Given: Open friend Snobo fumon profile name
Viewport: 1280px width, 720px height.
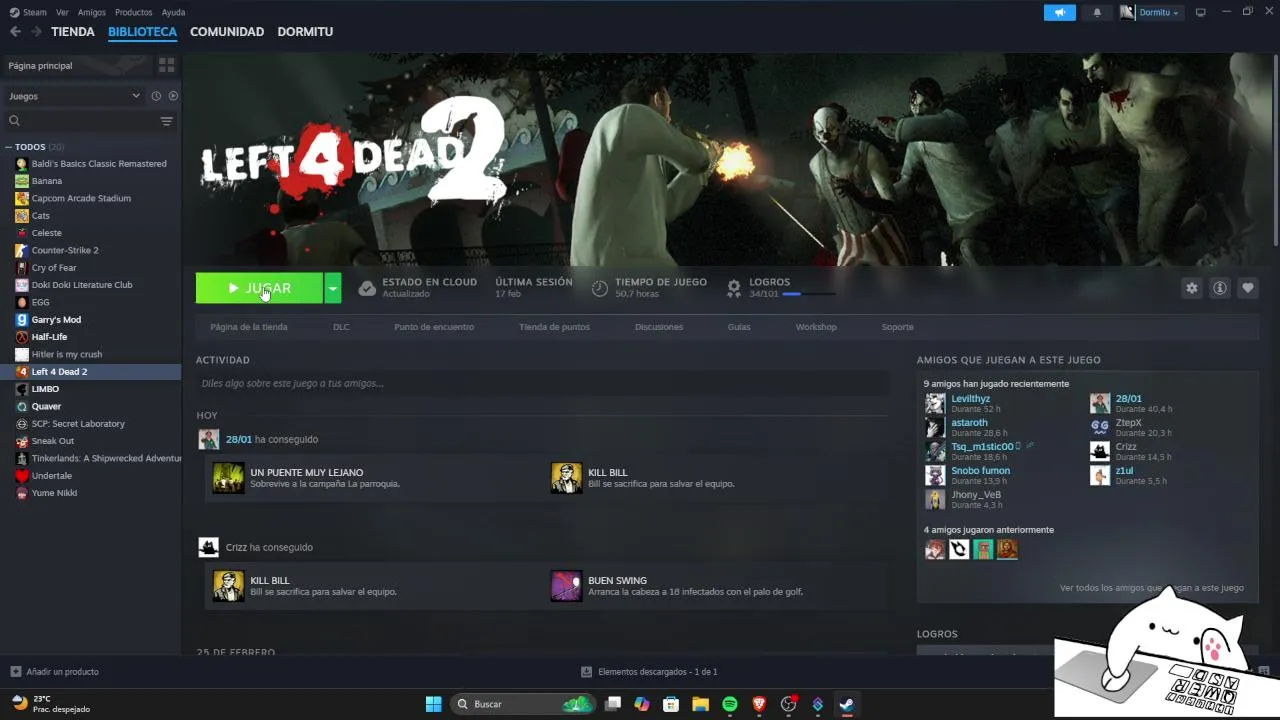Looking at the screenshot, I should tap(980, 471).
